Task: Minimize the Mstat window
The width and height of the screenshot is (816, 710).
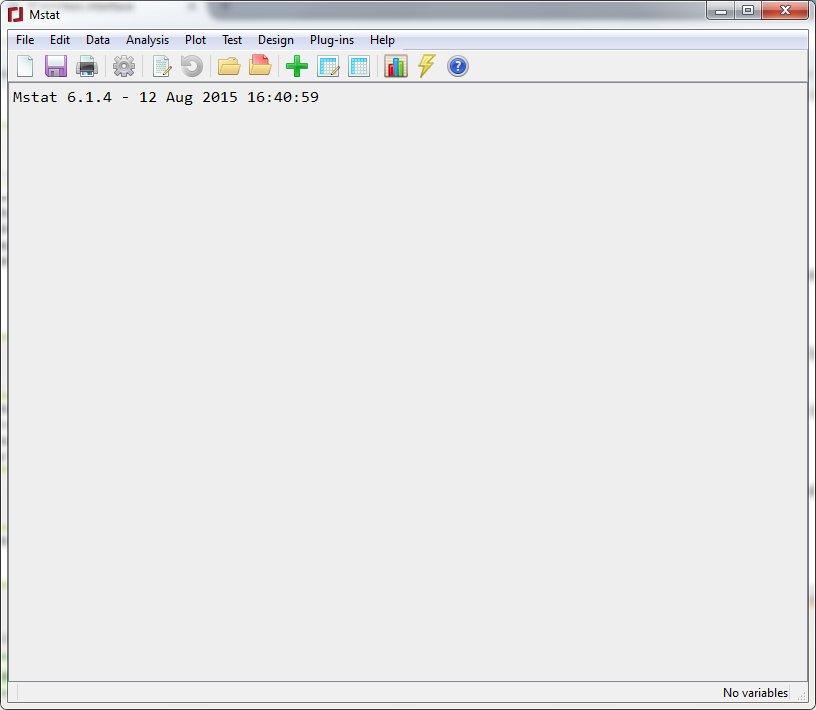Action: point(721,10)
